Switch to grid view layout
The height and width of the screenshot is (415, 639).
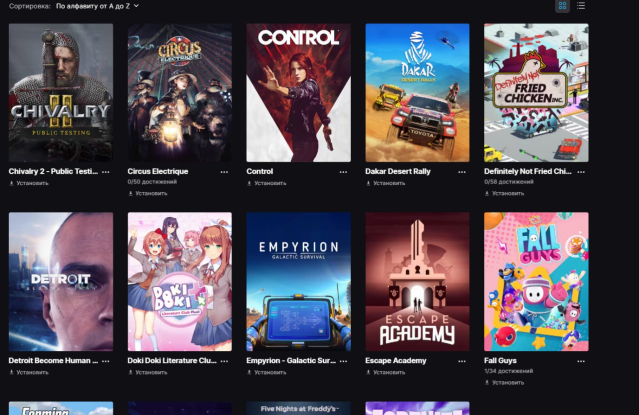point(562,6)
